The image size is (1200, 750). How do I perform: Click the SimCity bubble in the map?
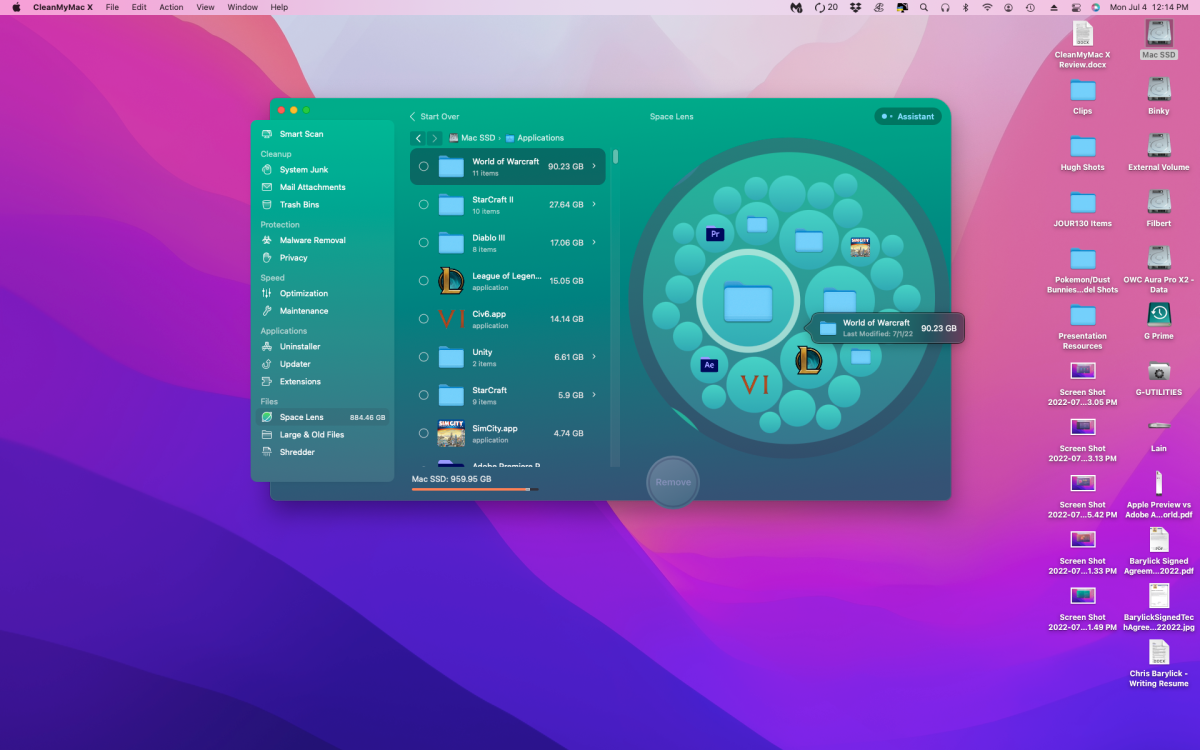860,247
